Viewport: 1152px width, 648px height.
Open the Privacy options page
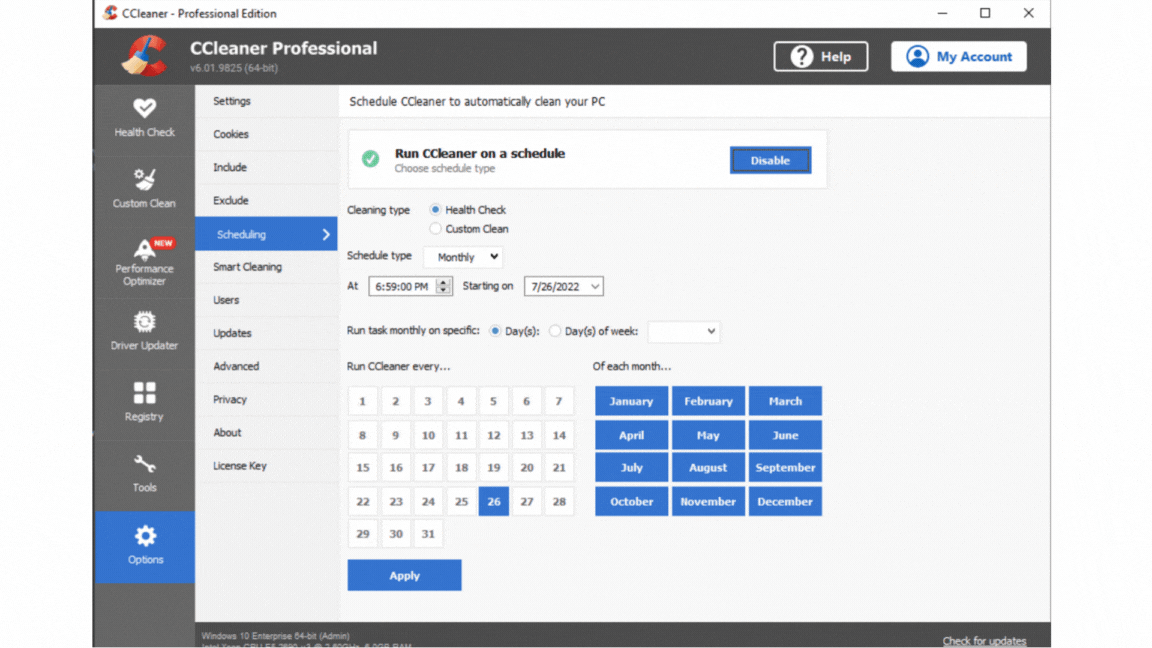point(266,400)
